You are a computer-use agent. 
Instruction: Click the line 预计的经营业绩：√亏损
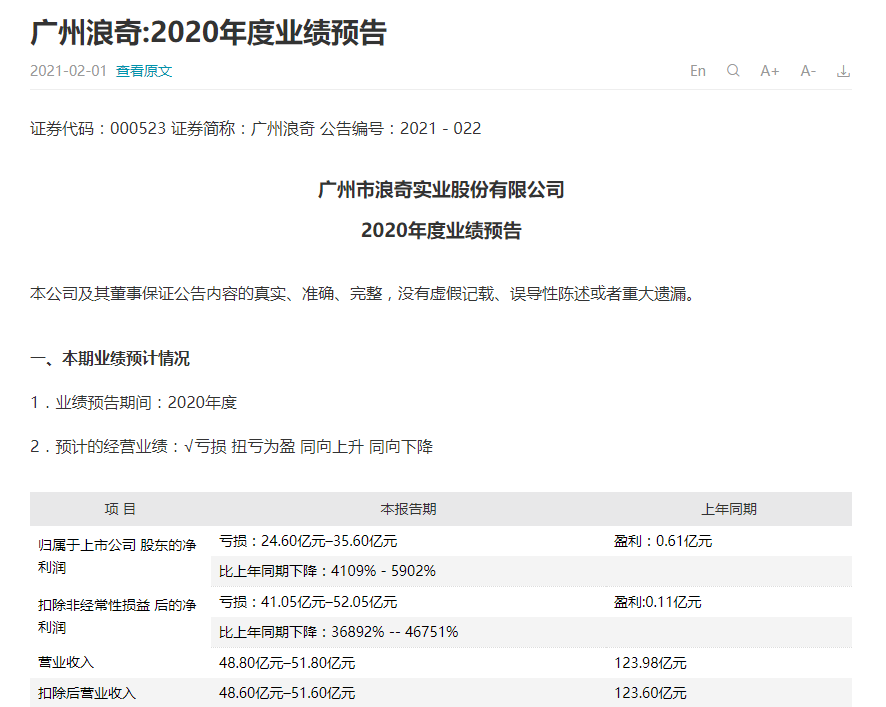pyautogui.click(x=232, y=447)
